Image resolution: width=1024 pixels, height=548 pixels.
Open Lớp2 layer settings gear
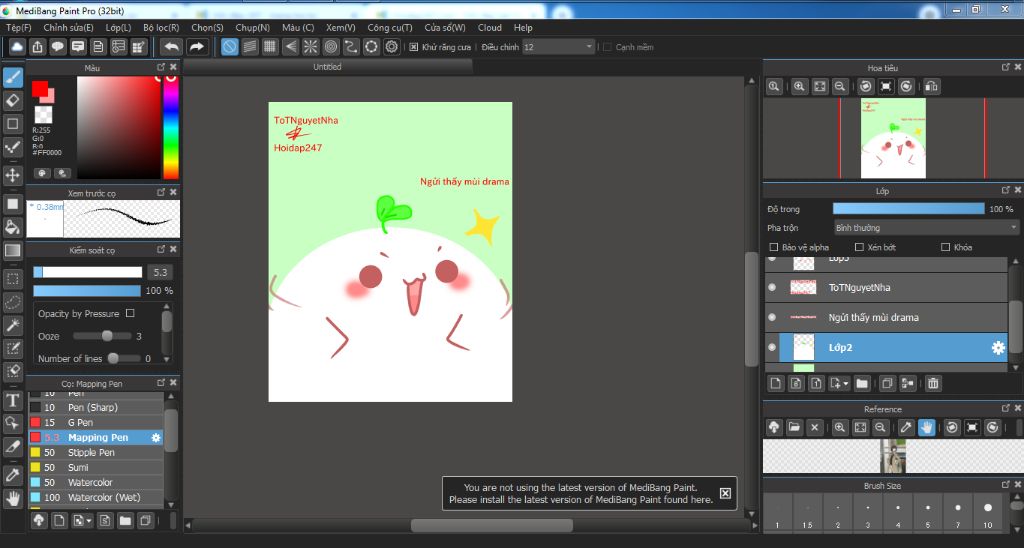(x=998, y=347)
